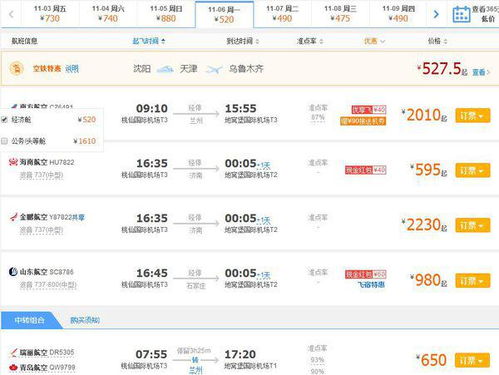Click the 空铁特惠 train-air badge icon
499x375 pixels.
(16, 69)
